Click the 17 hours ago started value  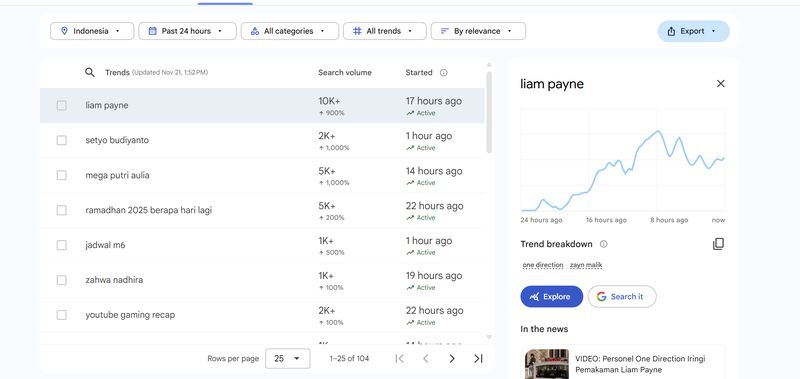434,101
